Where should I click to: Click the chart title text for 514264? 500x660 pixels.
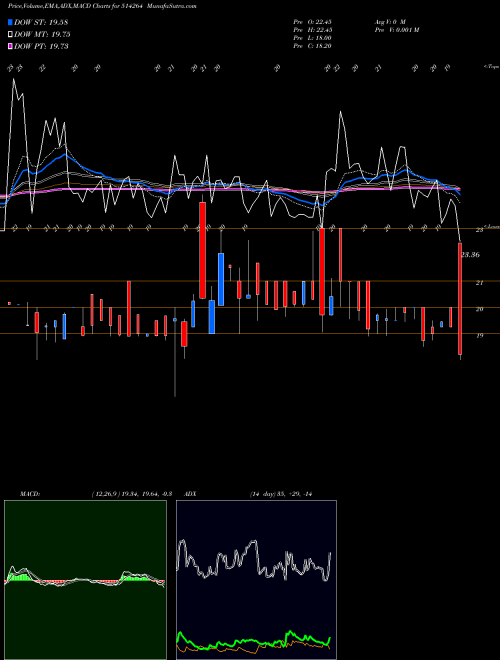pos(102,6)
